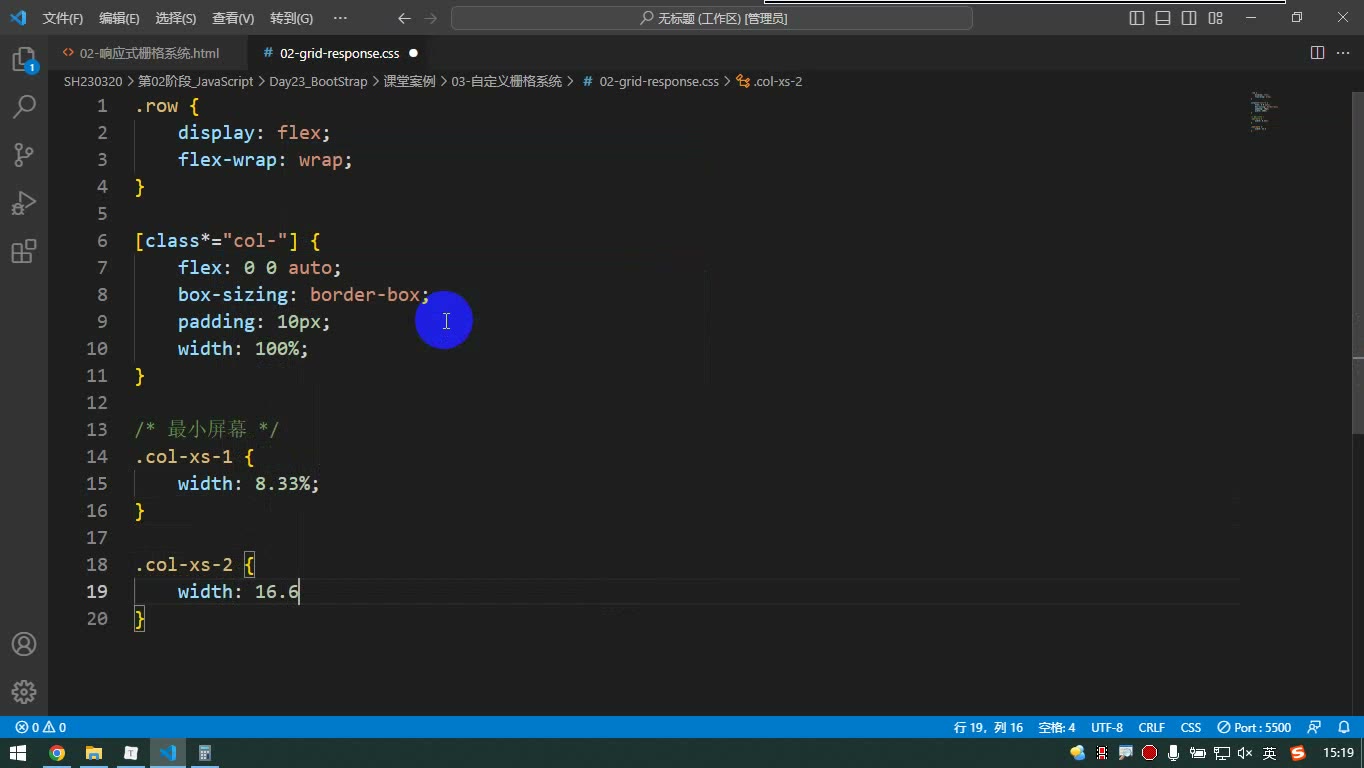Toggle the secondary side bar visibility
The height and width of the screenshot is (768, 1364).
point(1189,18)
